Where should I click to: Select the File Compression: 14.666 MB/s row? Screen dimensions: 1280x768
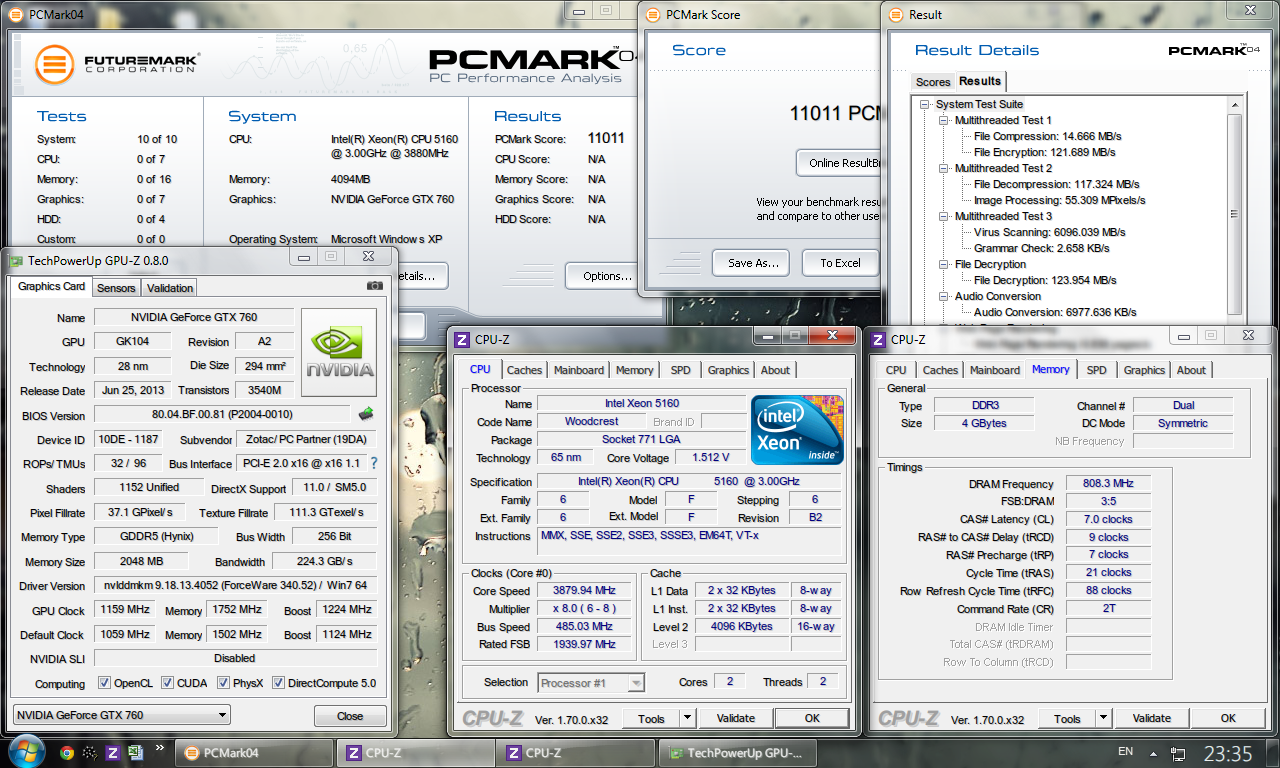click(x=1047, y=136)
